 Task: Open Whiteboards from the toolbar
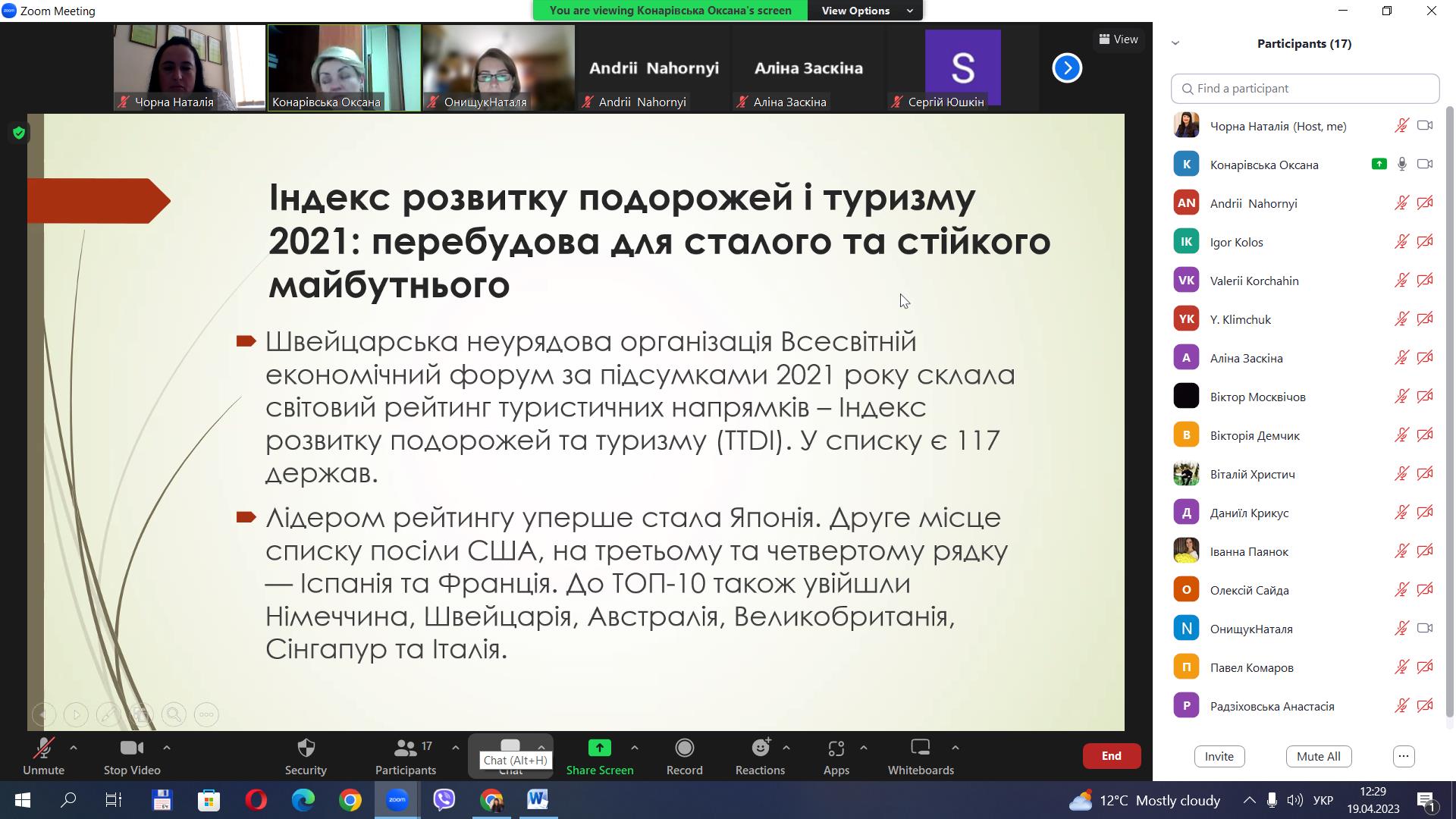click(920, 748)
